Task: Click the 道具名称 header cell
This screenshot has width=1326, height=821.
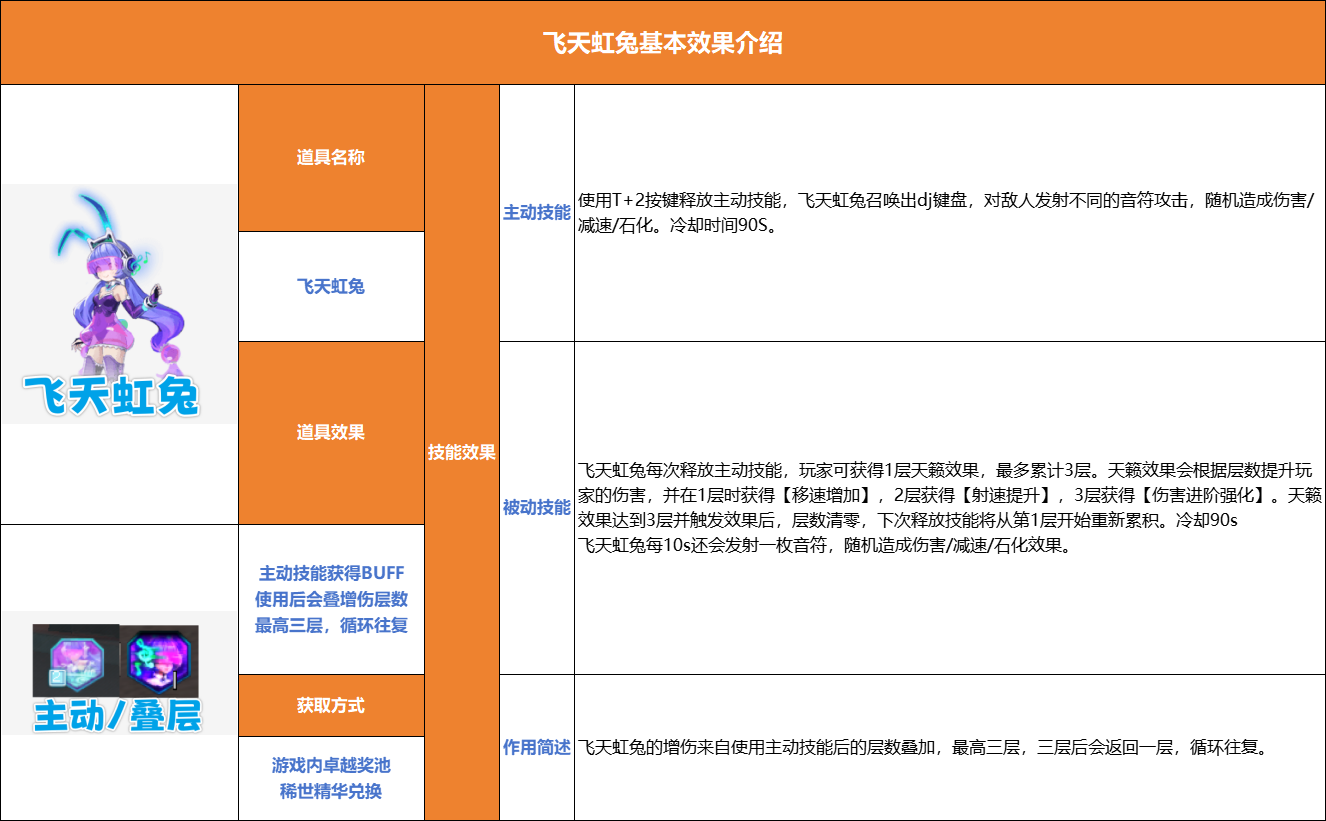Action: pyautogui.click(x=331, y=158)
